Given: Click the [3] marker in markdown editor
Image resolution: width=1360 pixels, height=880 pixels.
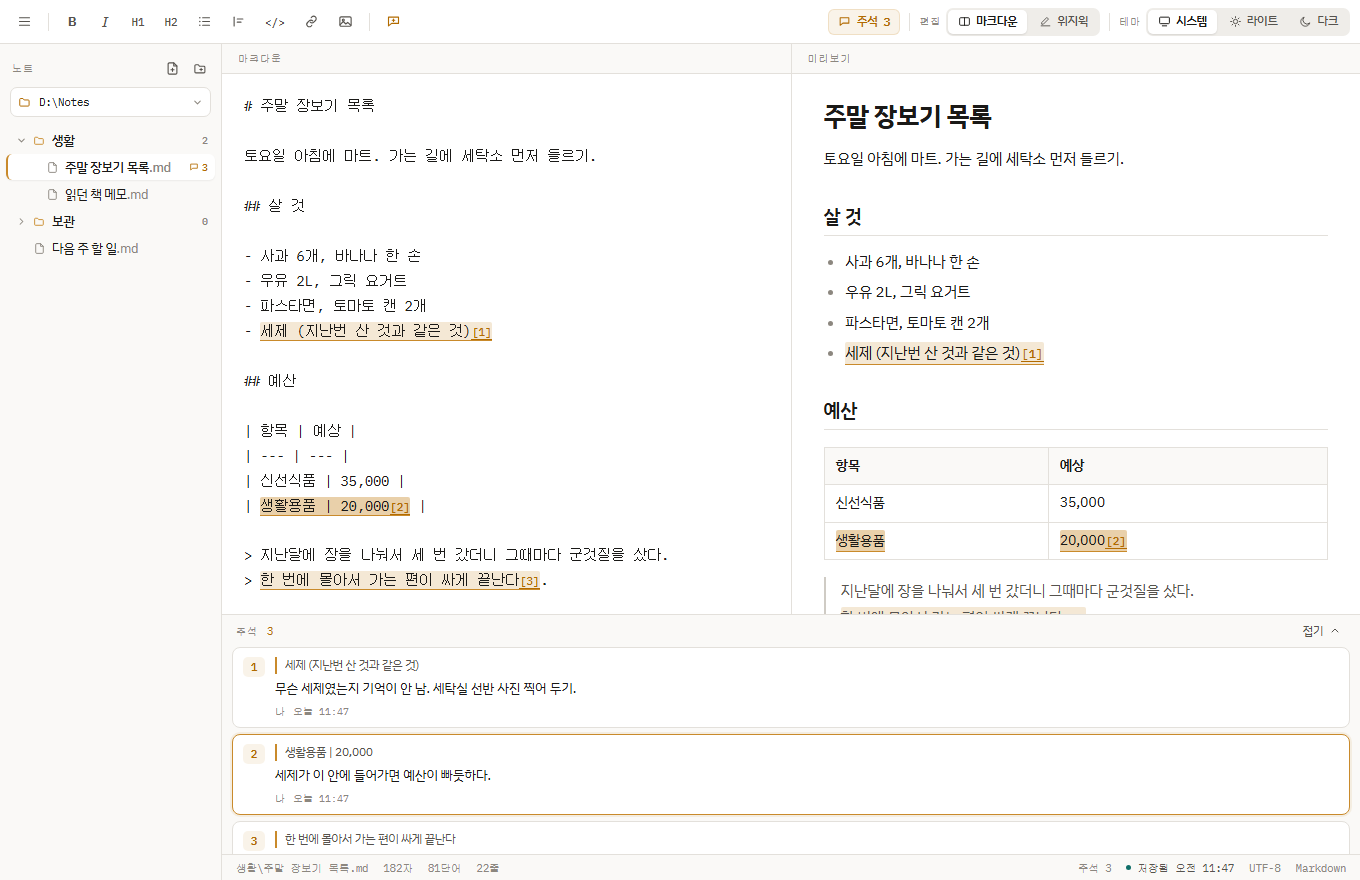Looking at the screenshot, I should 529,582.
